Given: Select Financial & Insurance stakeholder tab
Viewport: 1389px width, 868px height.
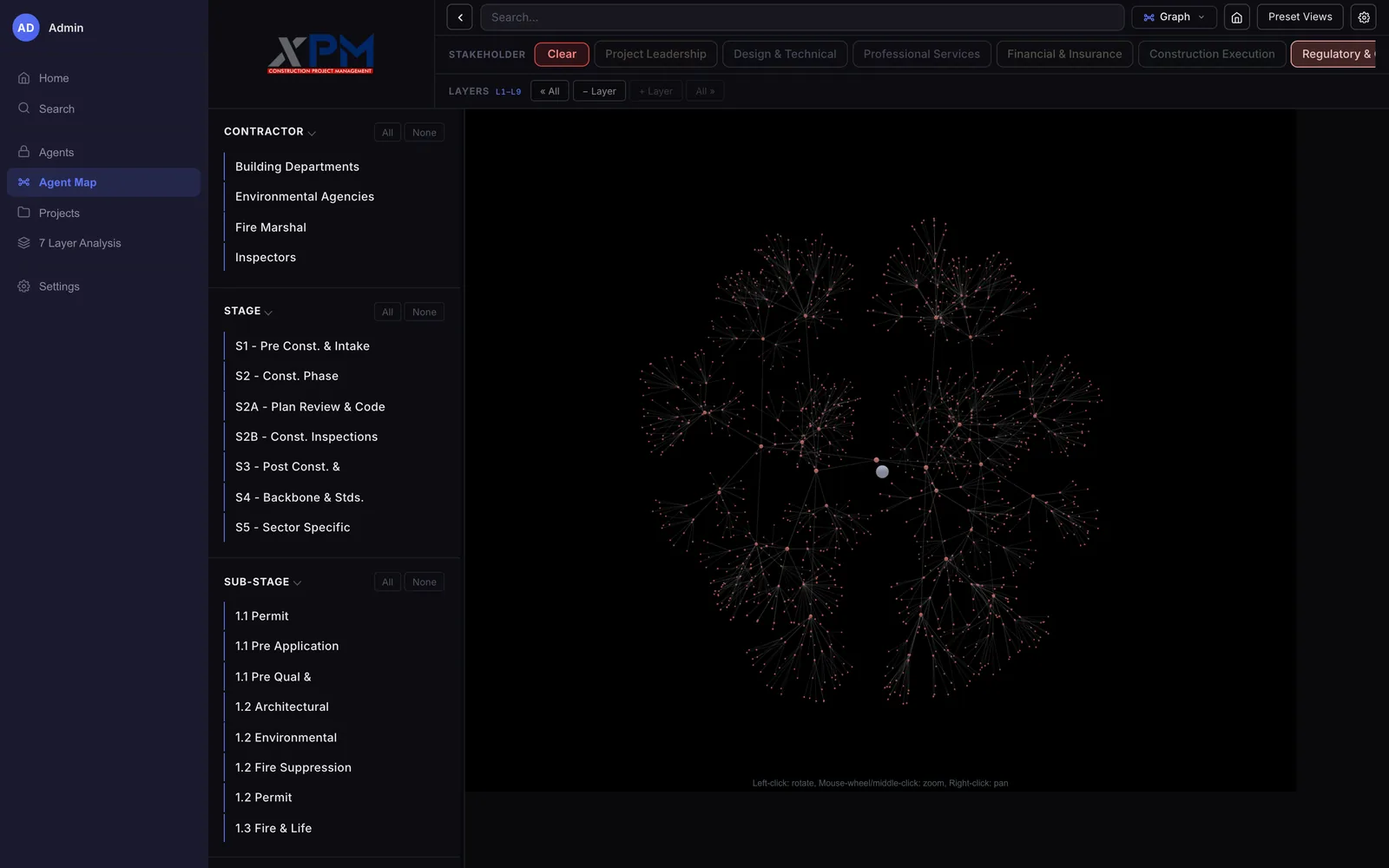Looking at the screenshot, I should [x=1064, y=54].
